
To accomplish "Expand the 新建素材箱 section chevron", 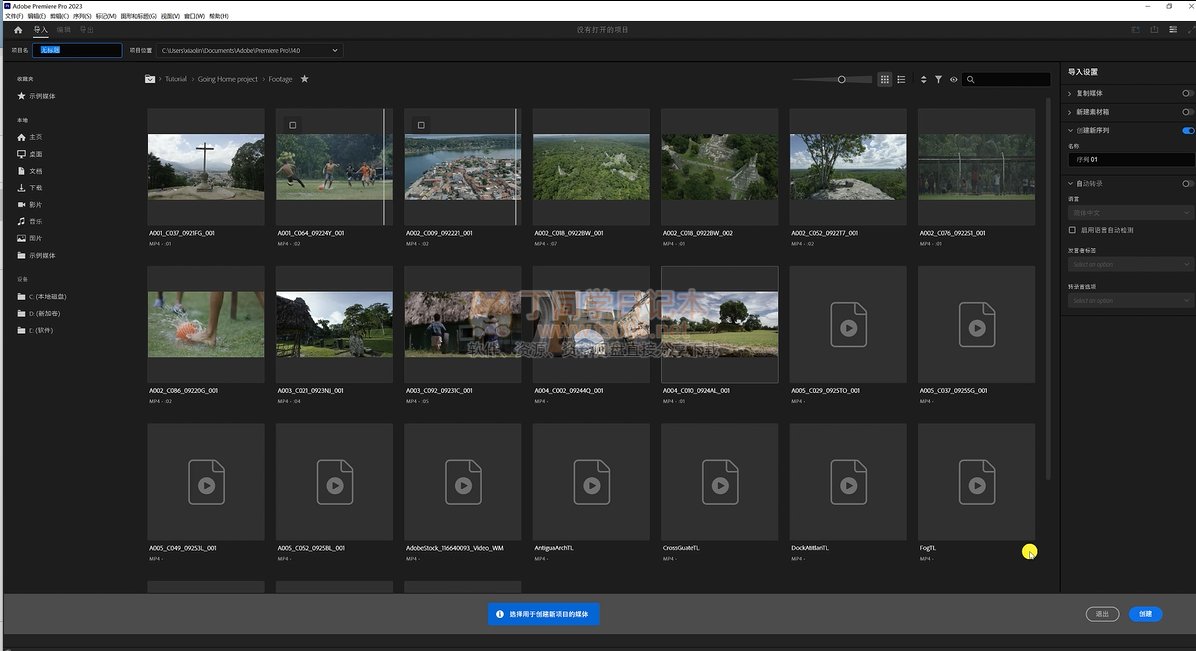I will point(1070,112).
